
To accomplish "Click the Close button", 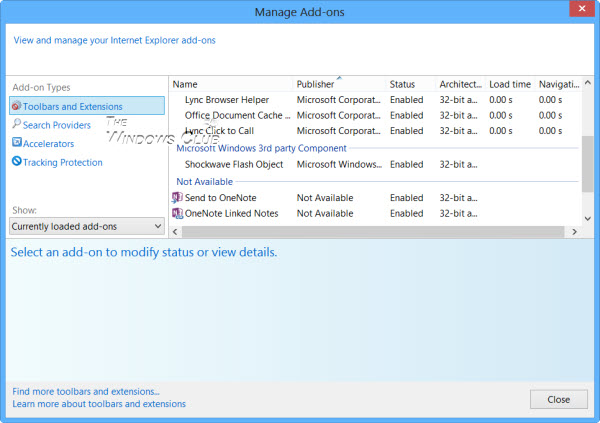I will pyautogui.click(x=559, y=399).
